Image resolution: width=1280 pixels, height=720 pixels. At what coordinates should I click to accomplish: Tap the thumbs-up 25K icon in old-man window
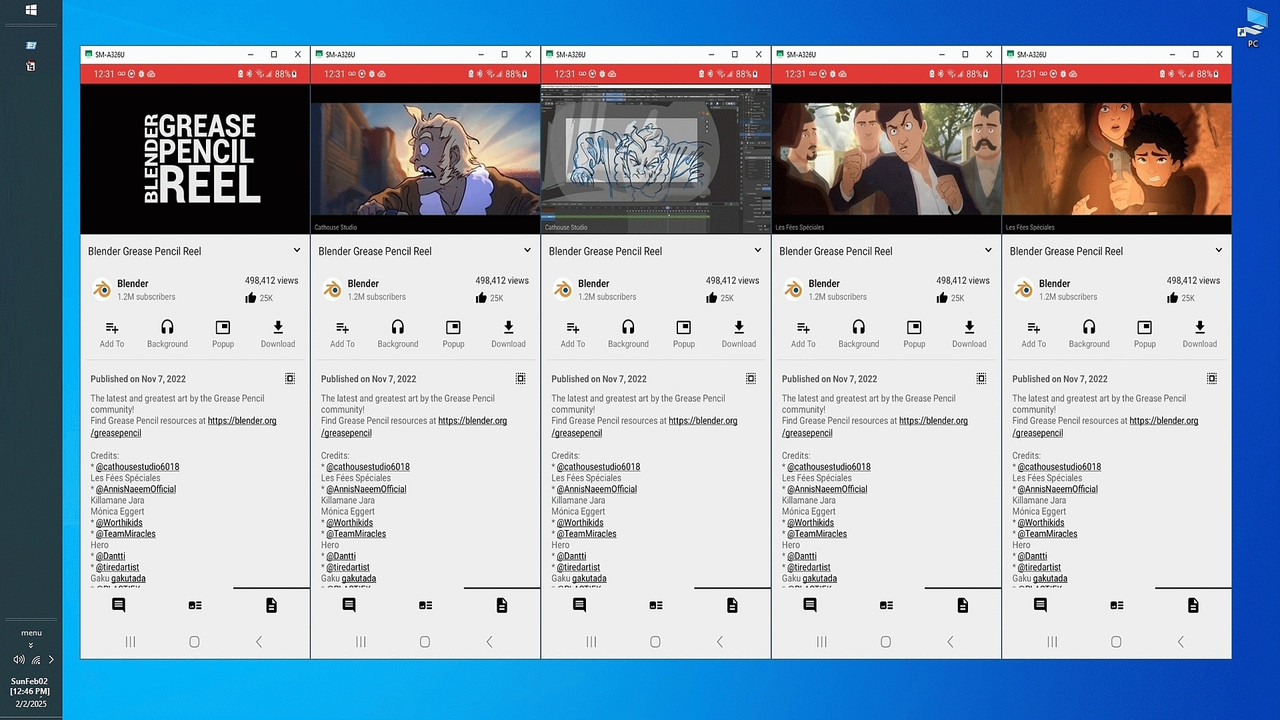(481, 297)
